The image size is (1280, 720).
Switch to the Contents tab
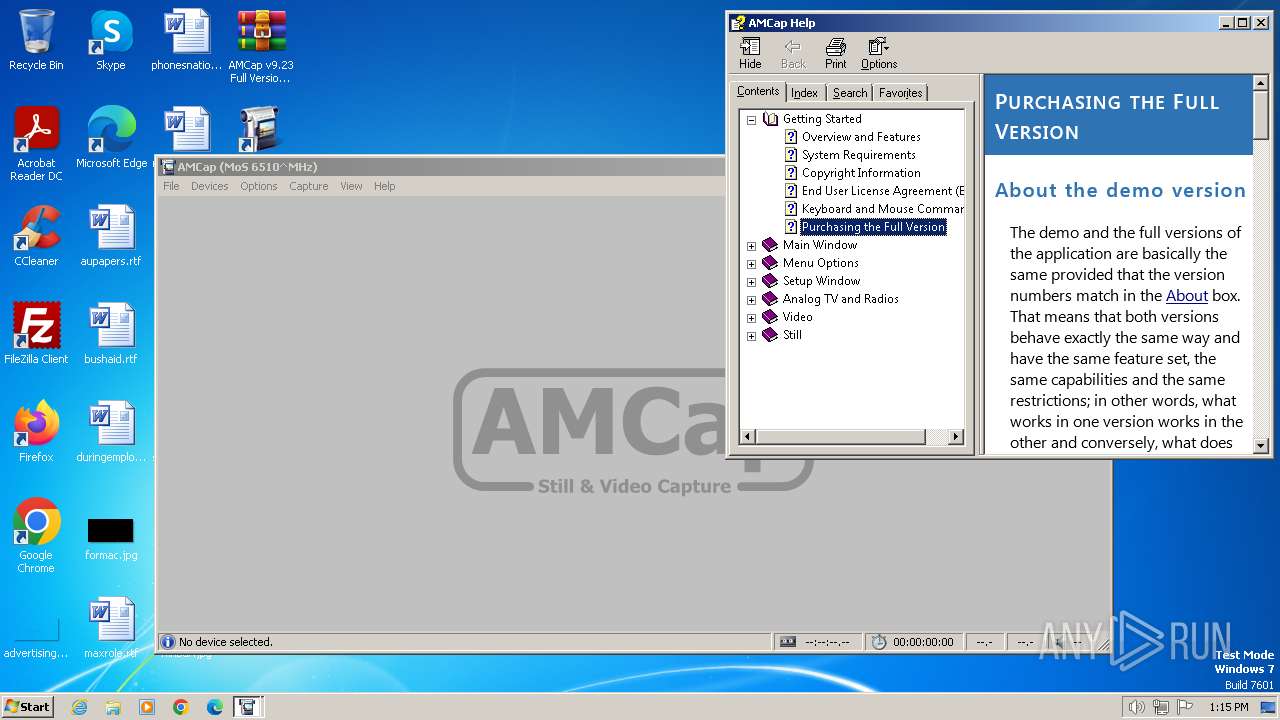click(x=758, y=91)
